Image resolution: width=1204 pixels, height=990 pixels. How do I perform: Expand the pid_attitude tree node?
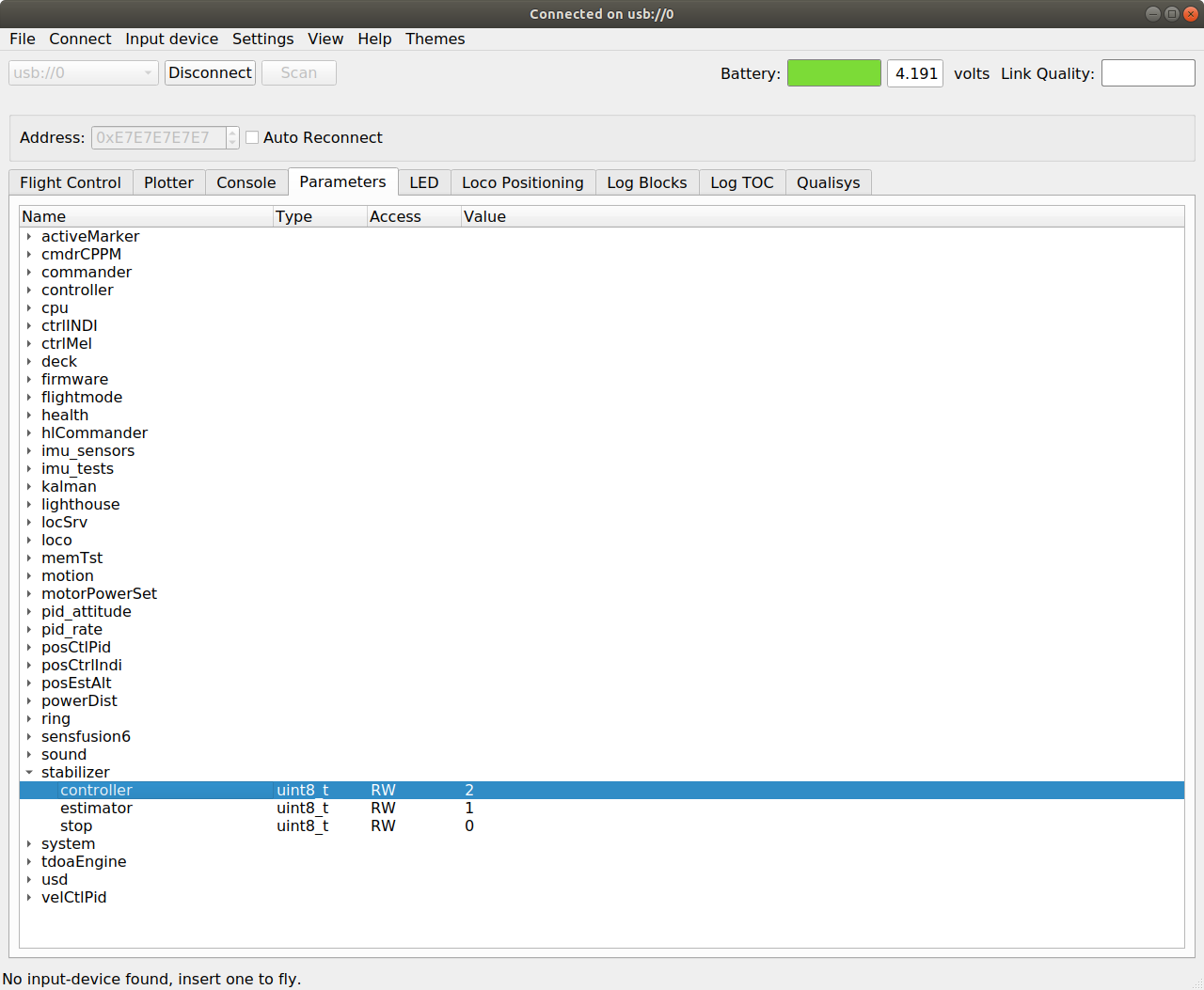[29, 612]
